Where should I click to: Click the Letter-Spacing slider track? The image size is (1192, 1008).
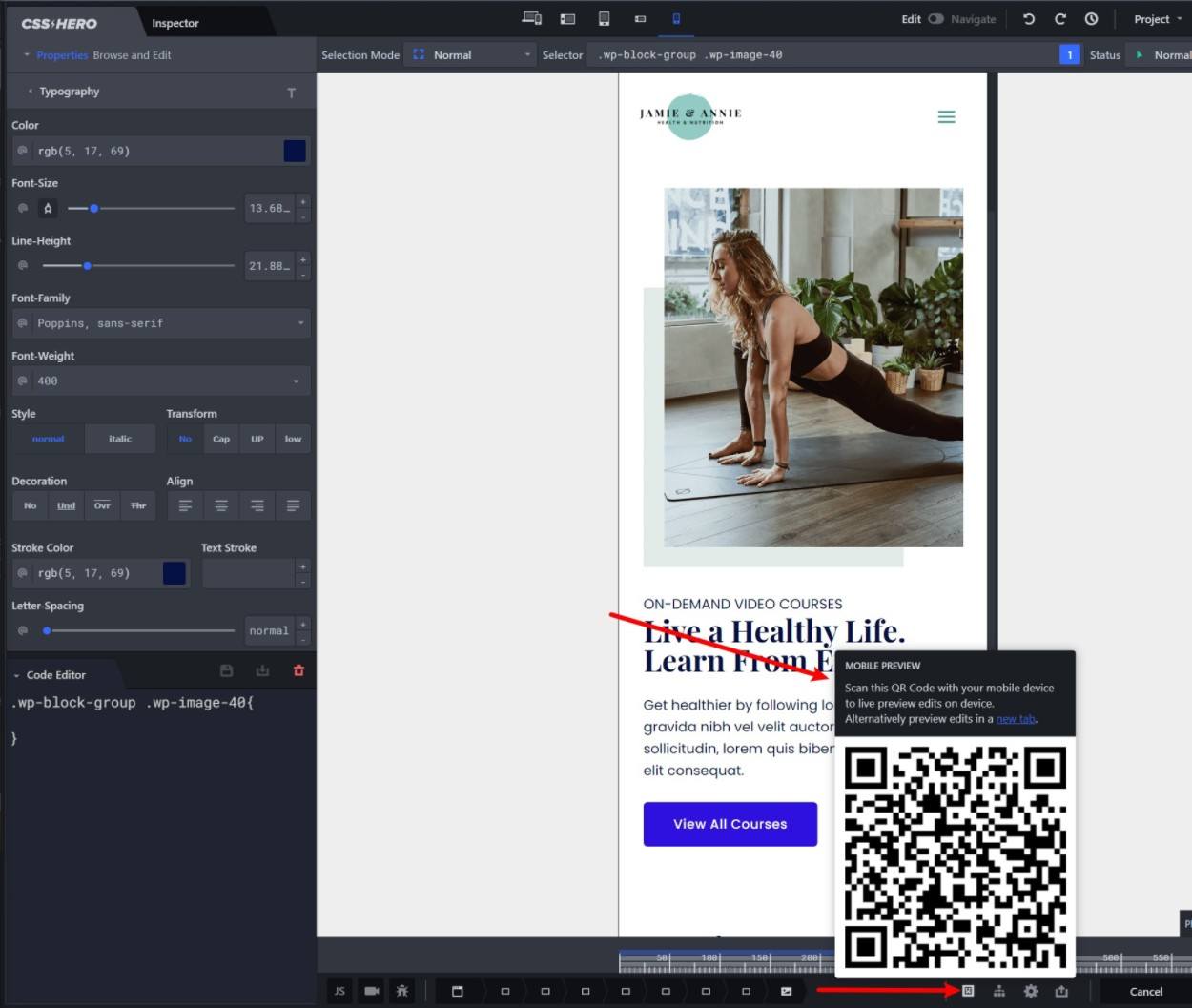click(138, 630)
